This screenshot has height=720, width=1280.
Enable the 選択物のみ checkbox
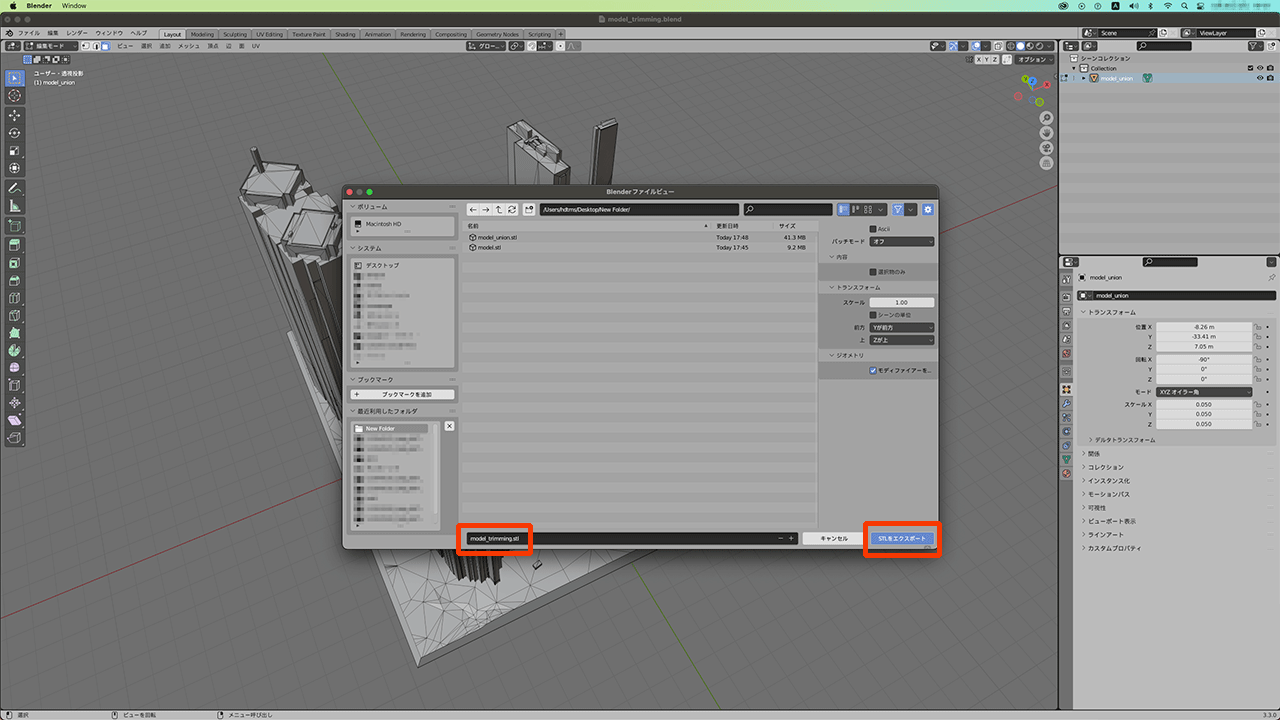873,272
